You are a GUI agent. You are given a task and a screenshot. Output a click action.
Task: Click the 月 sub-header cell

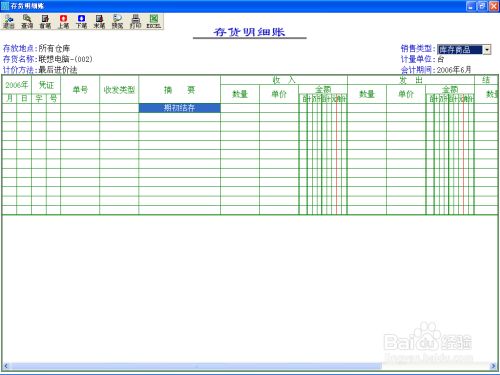9,99
